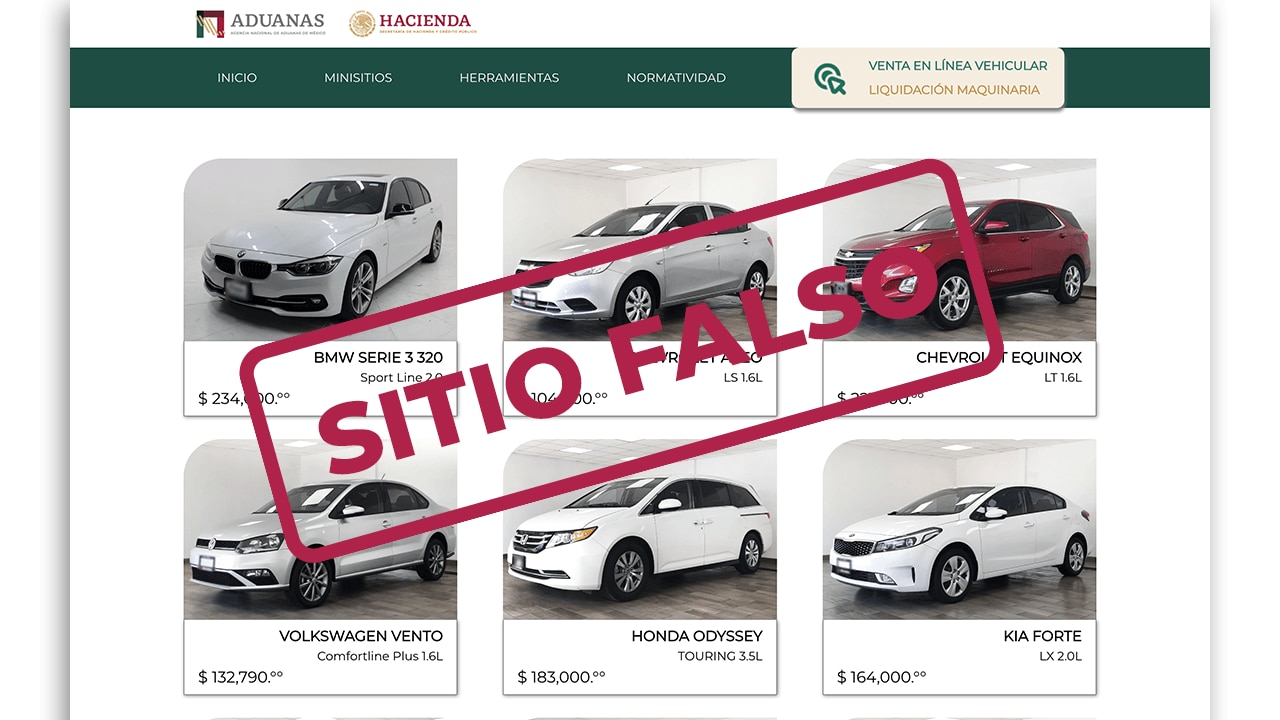Select the Honda Odyssey $183,000 price
The width and height of the screenshot is (1280, 720).
561,677
